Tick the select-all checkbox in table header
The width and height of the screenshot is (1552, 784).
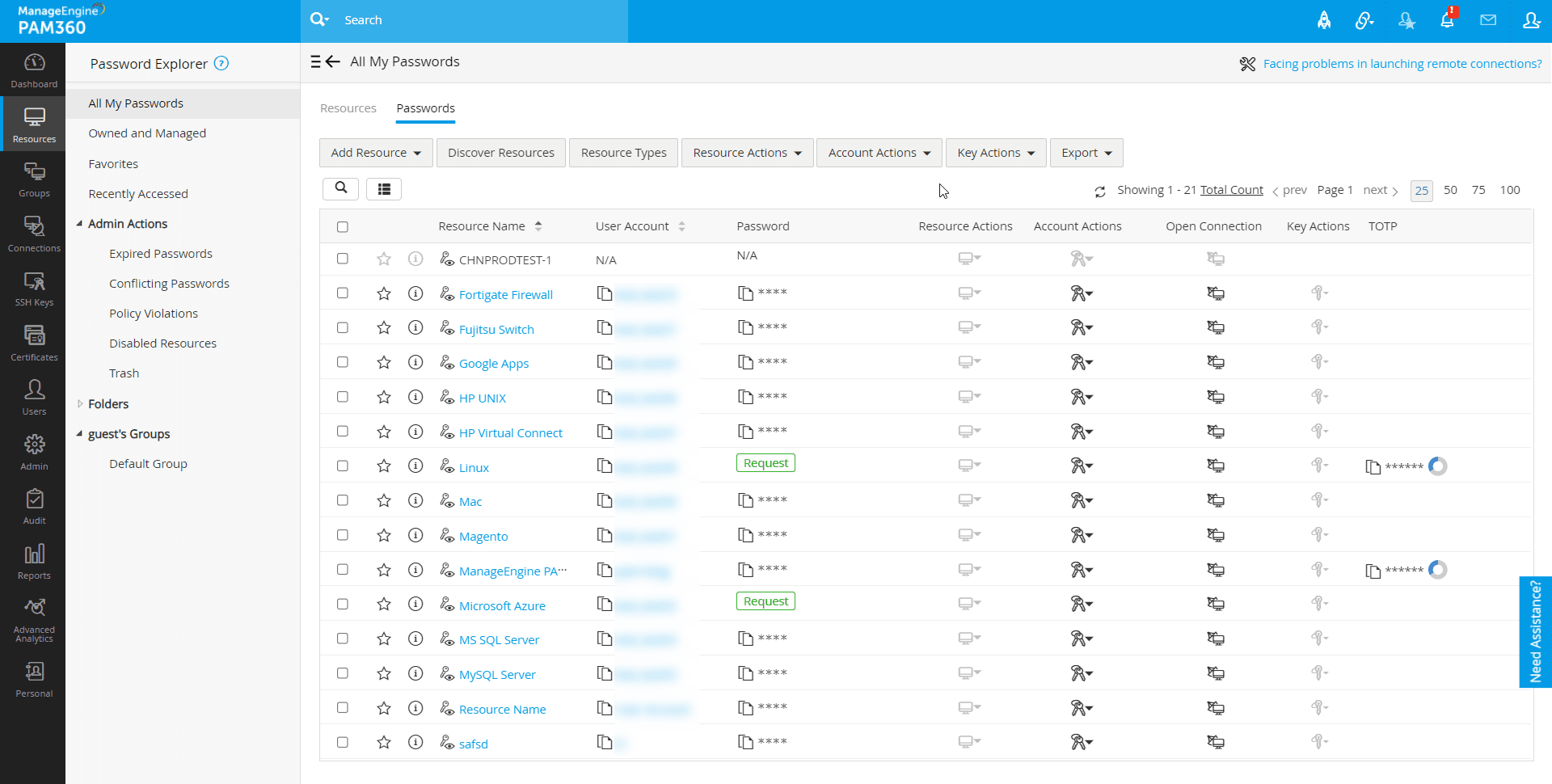click(x=343, y=227)
